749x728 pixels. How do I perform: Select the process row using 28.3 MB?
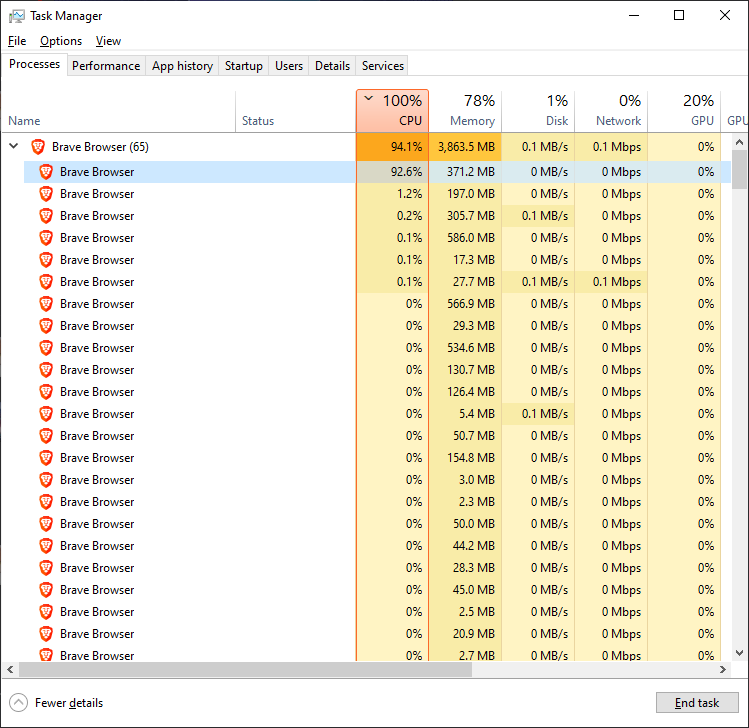377,567
